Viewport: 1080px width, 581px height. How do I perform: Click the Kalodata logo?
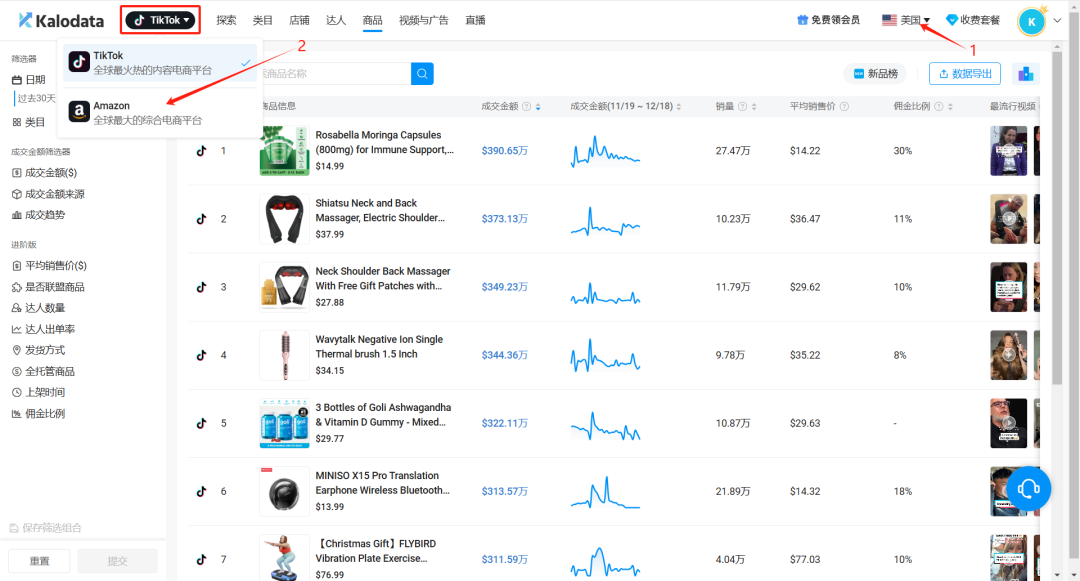click(62, 20)
